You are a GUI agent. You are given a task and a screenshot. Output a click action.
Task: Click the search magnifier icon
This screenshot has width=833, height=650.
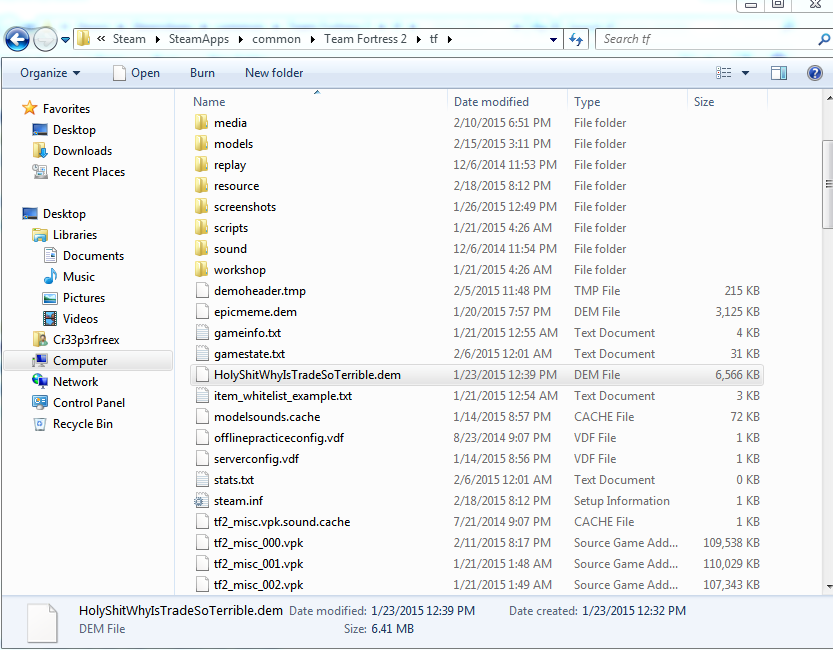tap(824, 39)
